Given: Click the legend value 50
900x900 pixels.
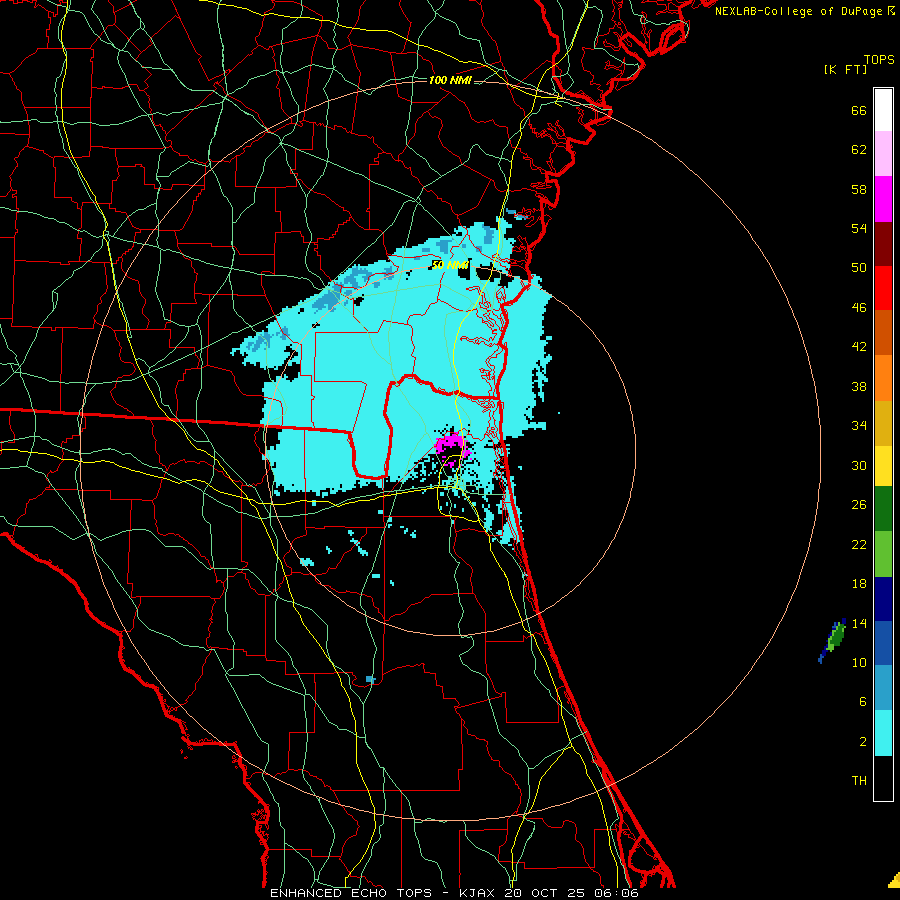Looking at the screenshot, I should click(x=859, y=268).
